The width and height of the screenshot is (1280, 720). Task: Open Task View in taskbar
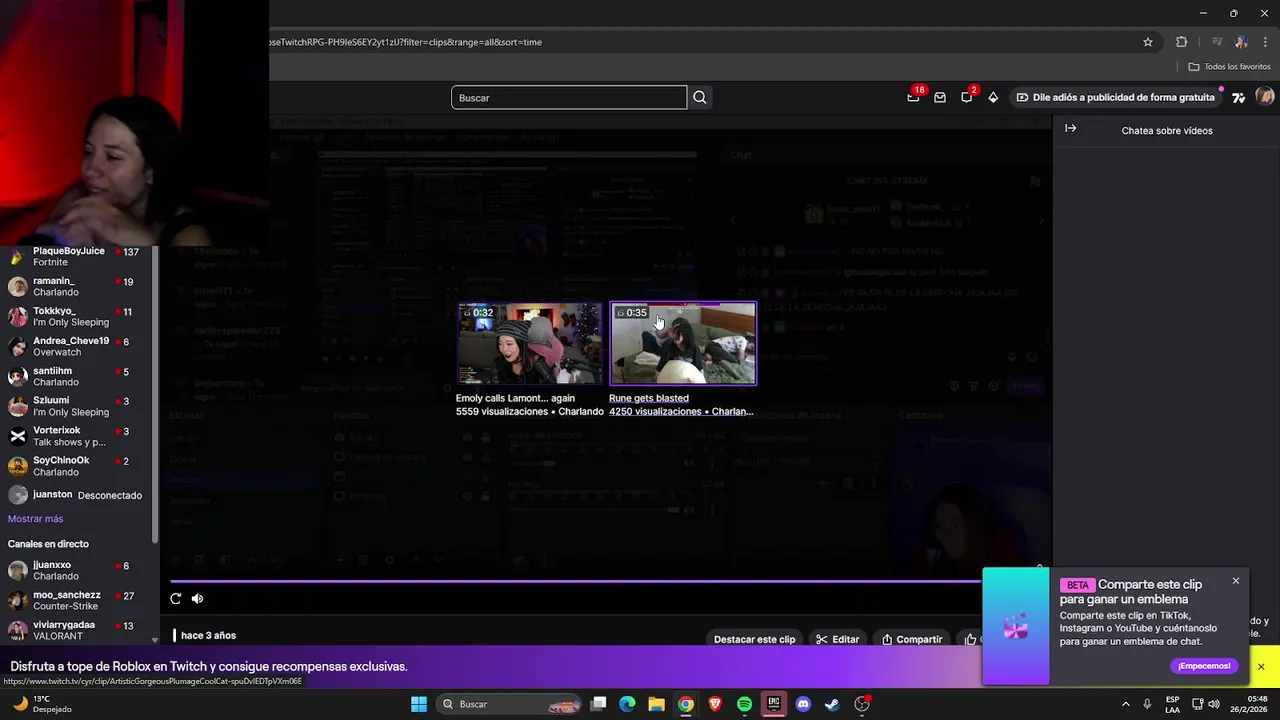click(x=598, y=704)
